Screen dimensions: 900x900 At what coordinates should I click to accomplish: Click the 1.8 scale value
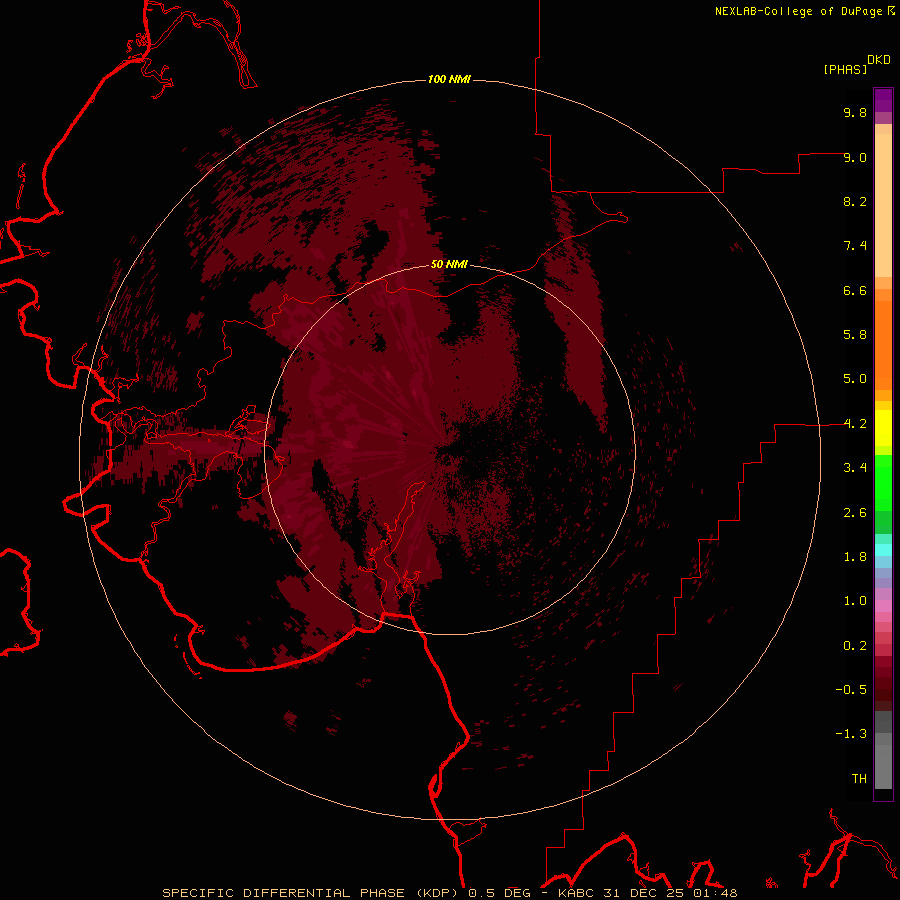point(855,557)
